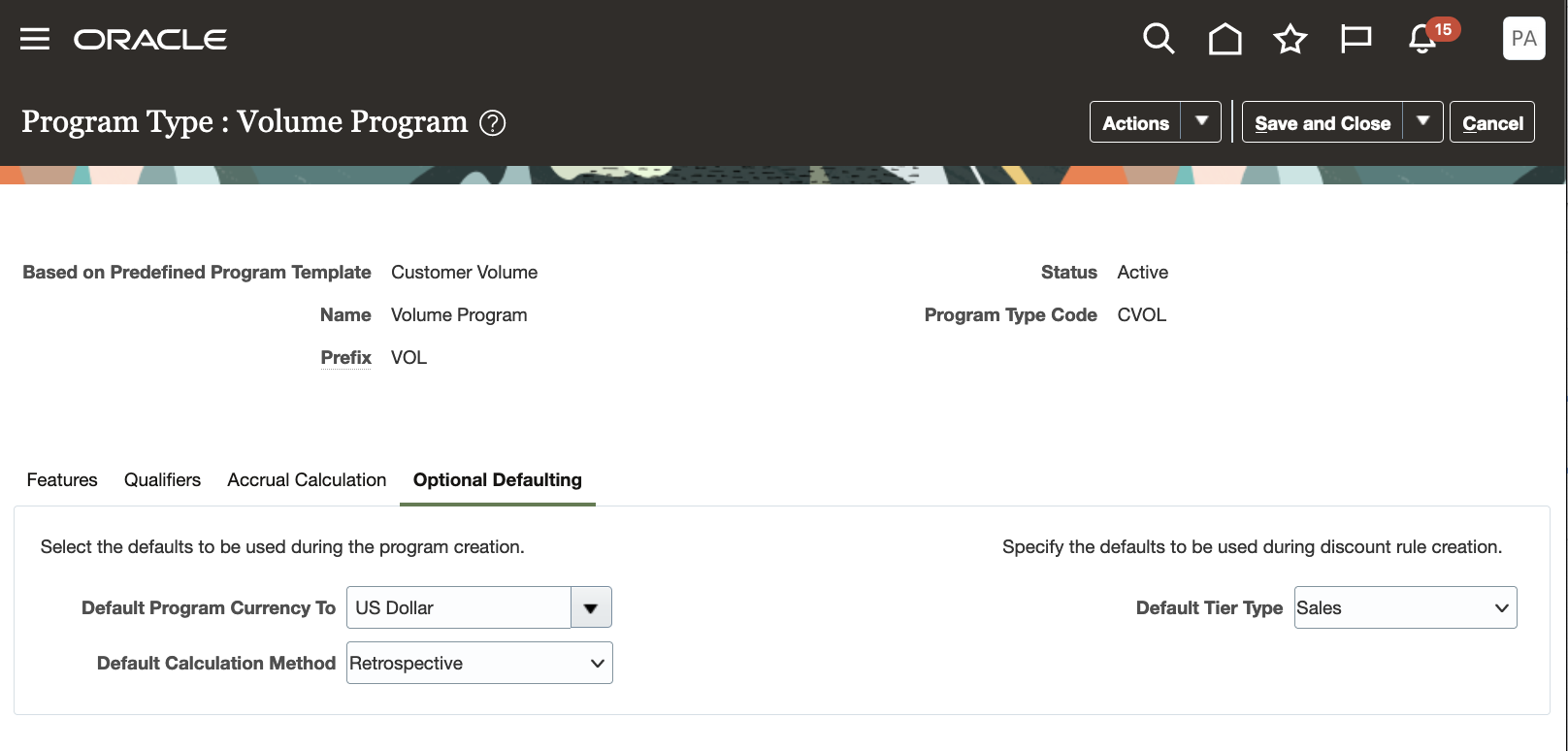Switch to the Qualifiers tab
Image resolution: width=1568 pixels, height=751 pixels.
tap(162, 480)
